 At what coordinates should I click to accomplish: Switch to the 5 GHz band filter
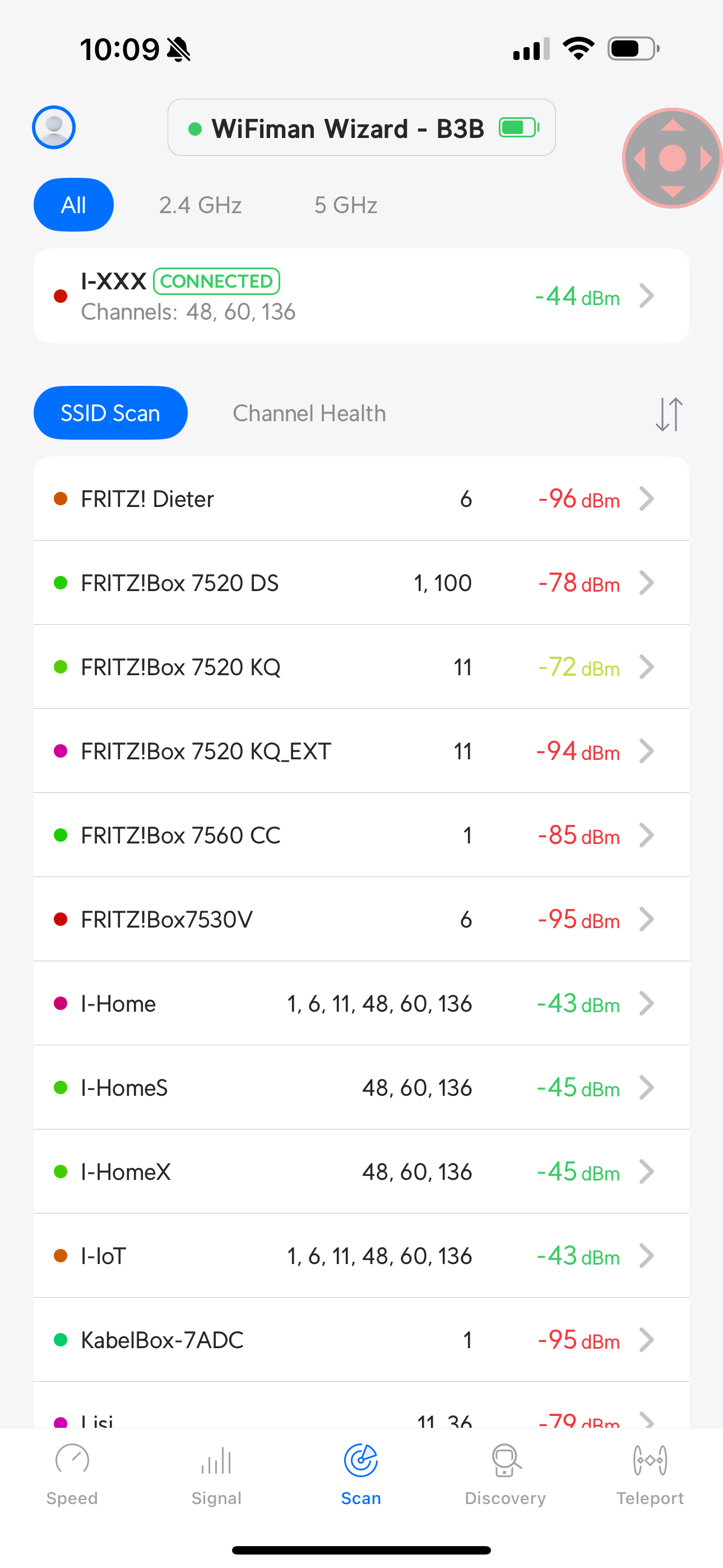coord(345,205)
